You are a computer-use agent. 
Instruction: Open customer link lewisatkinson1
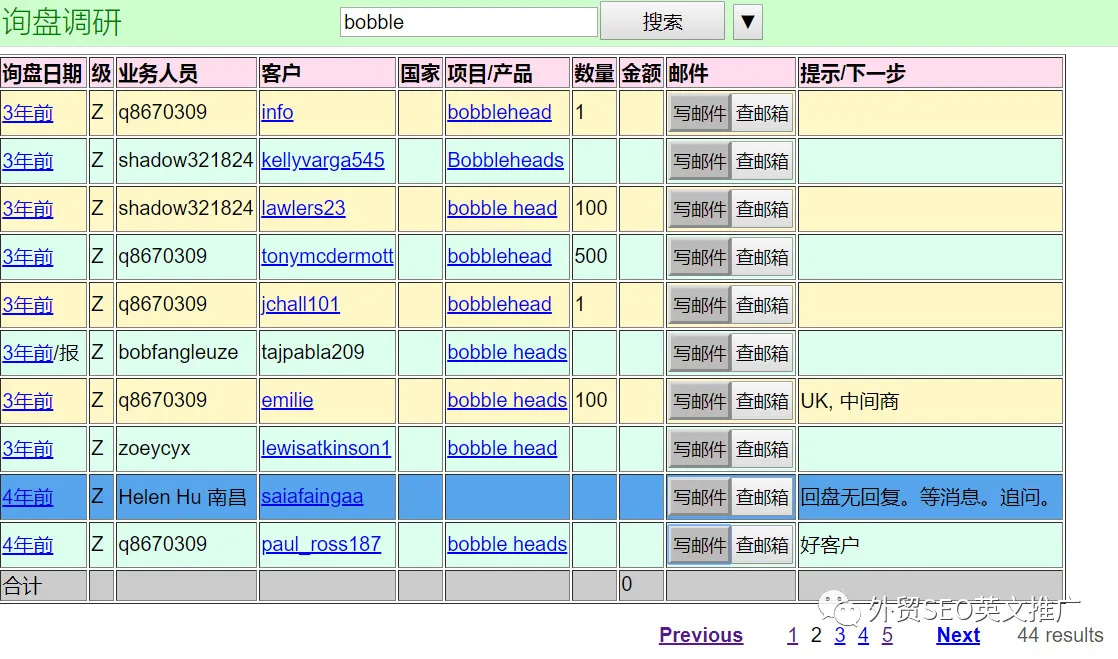[325, 448]
